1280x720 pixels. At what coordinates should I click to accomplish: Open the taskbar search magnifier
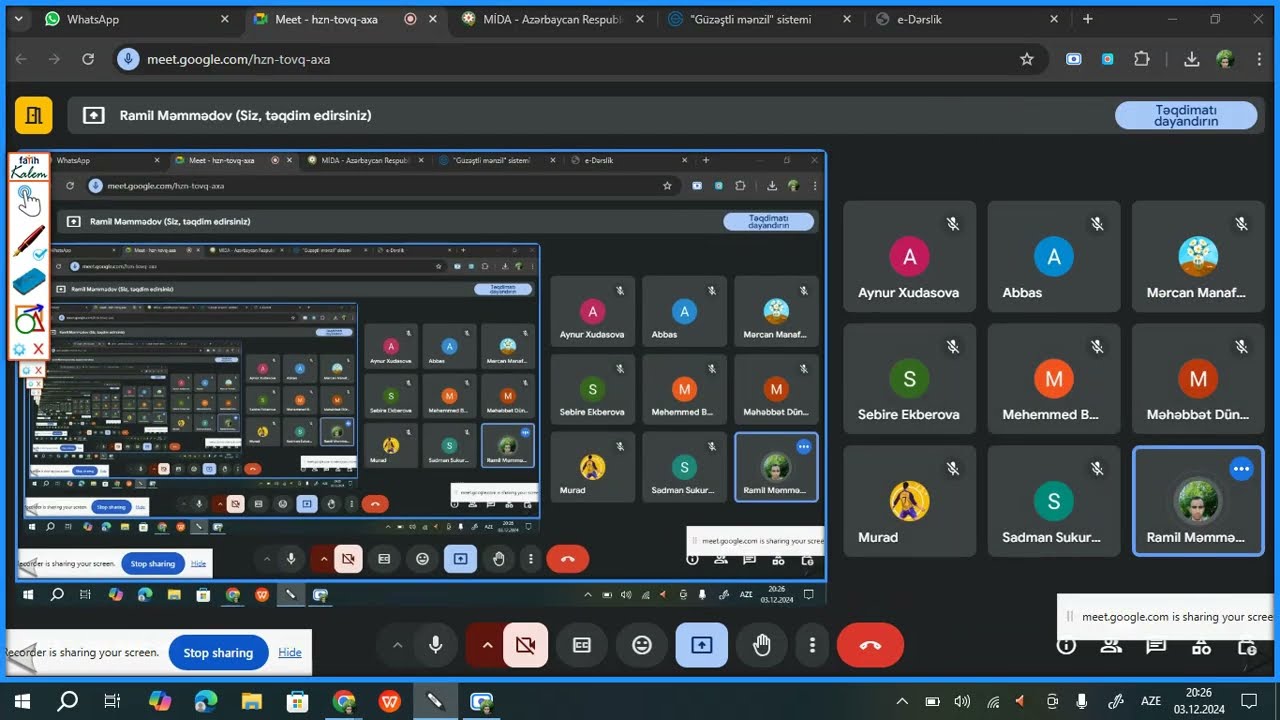coord(67,701)
